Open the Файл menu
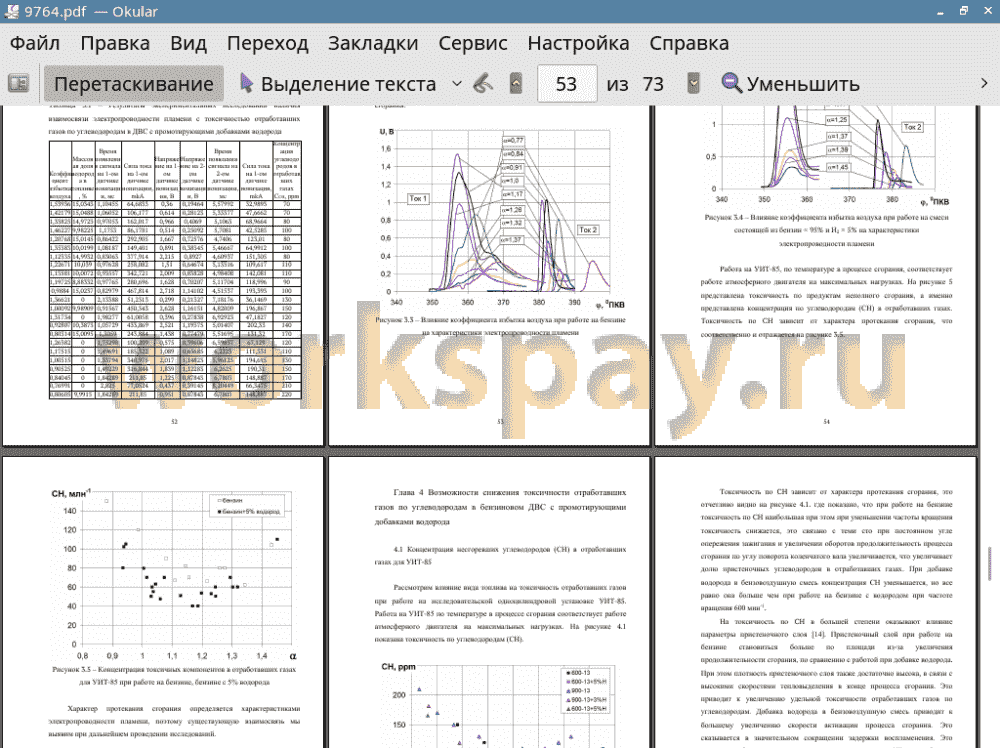The width and height of the screenshot is (1000, 748). (35, 43)
